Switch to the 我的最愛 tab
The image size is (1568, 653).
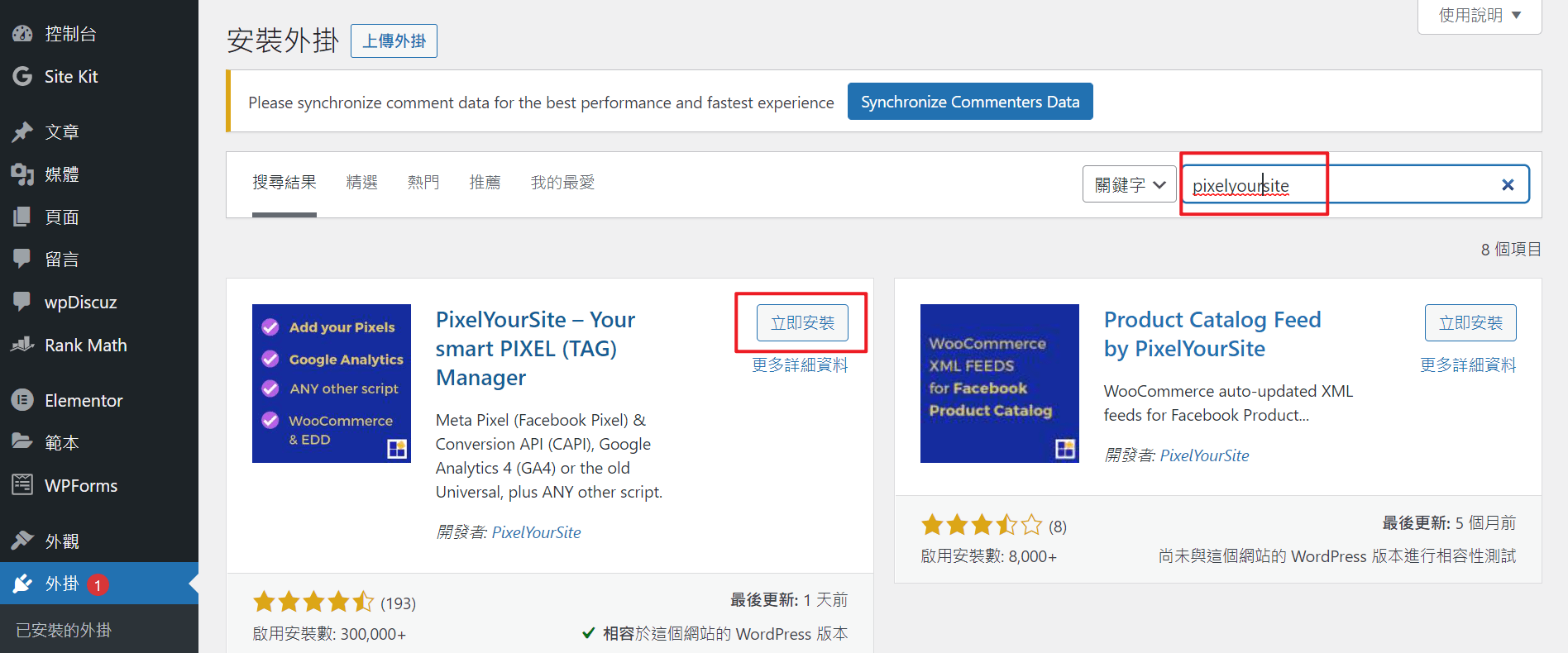coord(562,183)
